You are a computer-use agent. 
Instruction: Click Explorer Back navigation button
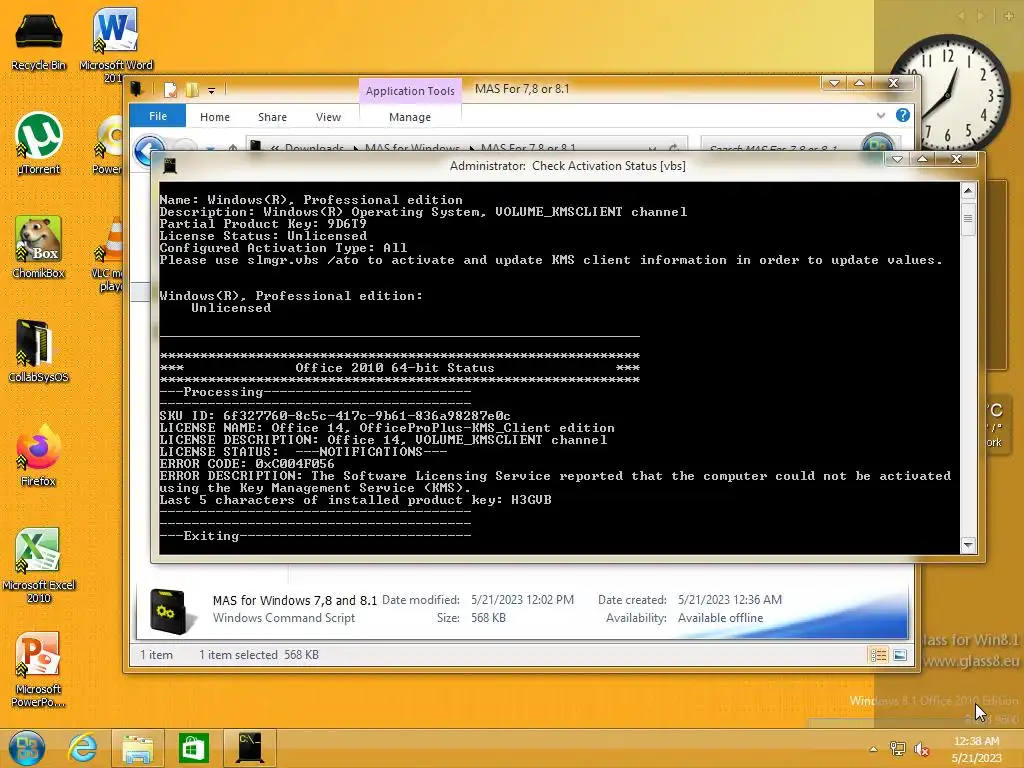point(149,150)
